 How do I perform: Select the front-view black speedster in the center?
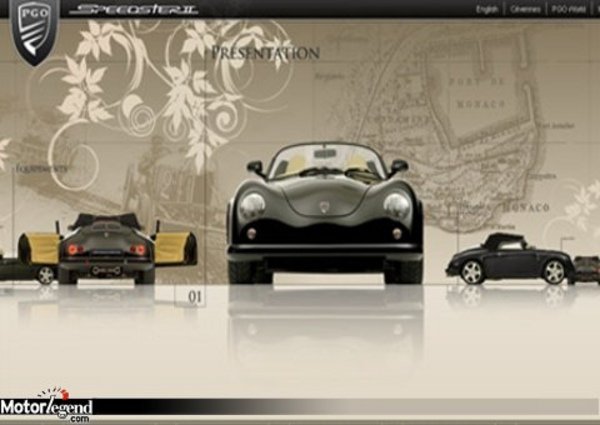coord(325,213)
